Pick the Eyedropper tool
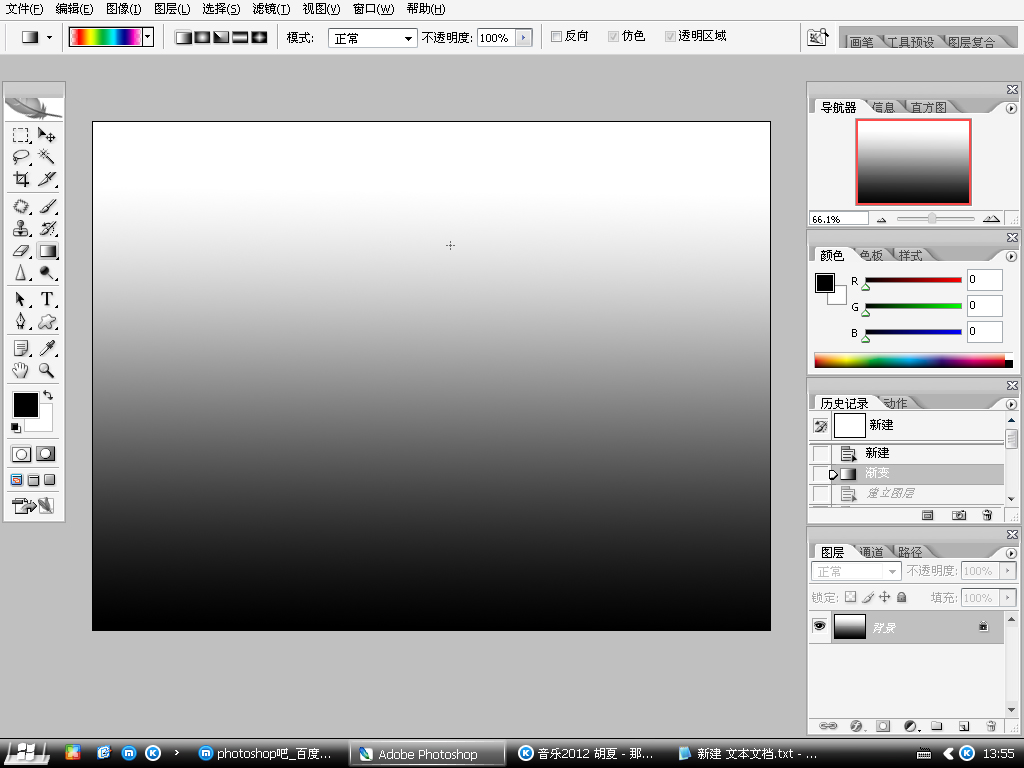 tap(47, 348)
